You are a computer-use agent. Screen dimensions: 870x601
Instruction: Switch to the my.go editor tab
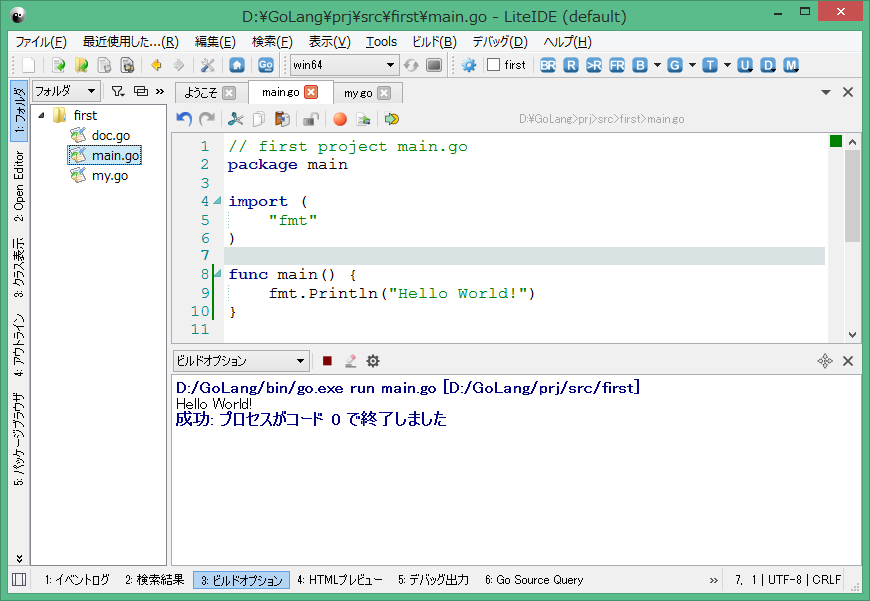357,93
